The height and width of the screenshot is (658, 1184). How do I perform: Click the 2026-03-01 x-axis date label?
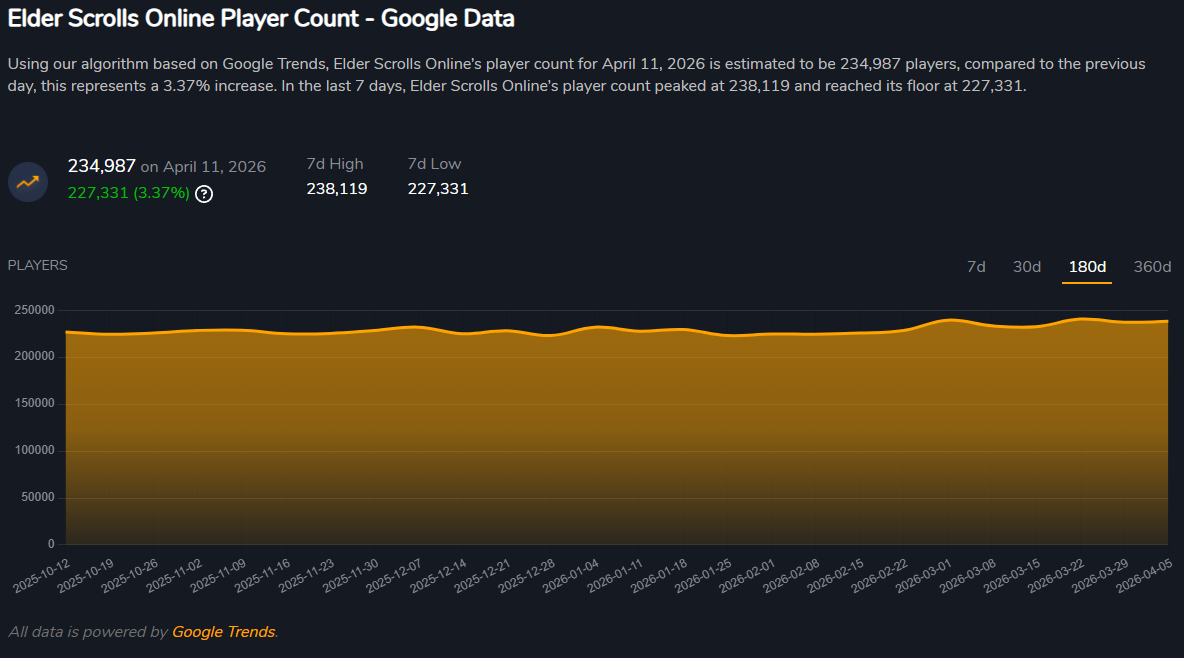tap(924, 575)
